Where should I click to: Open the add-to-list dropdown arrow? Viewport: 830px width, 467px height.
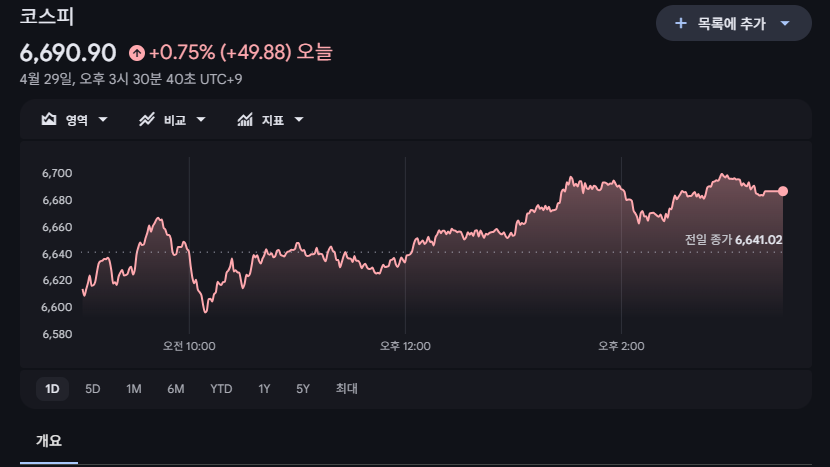tap(785, 23)
